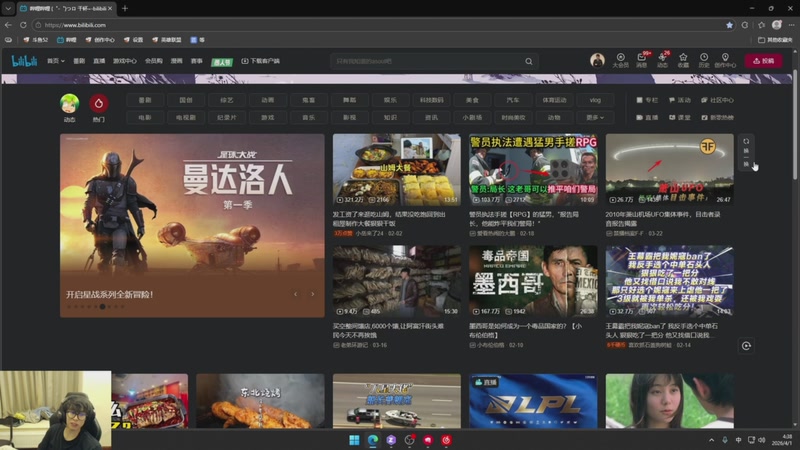Open the 赛事 header menu item

tap(196, 61)
